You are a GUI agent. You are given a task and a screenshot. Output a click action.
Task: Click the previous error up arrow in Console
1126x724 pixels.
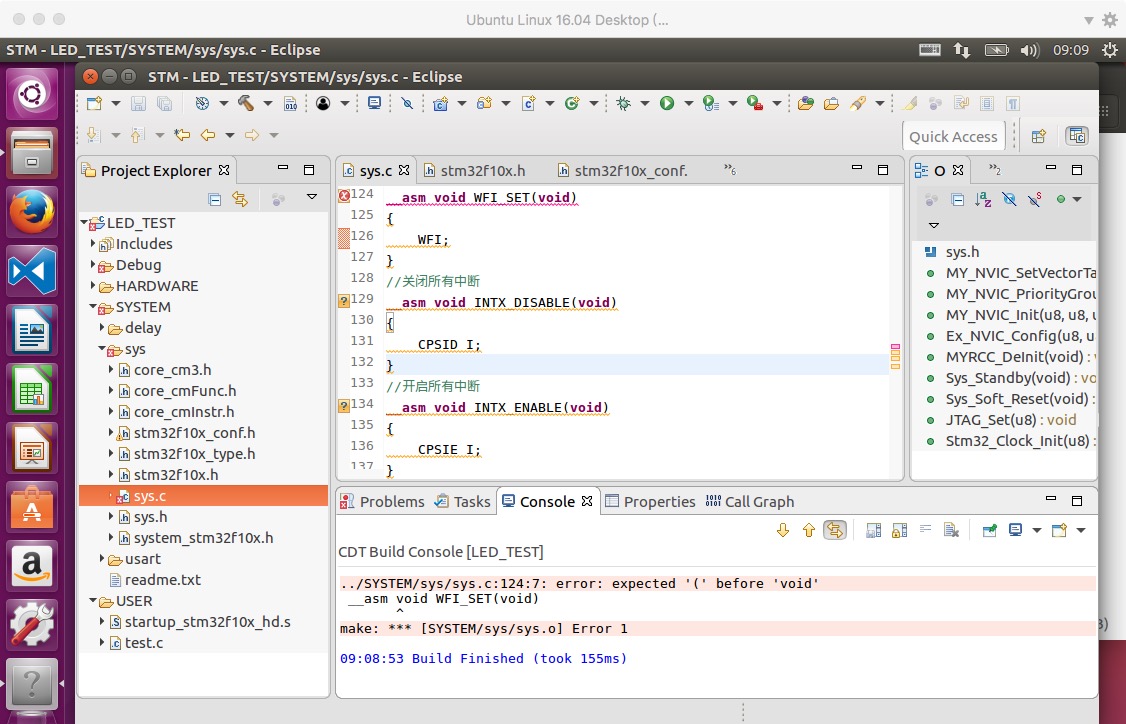pyautogui.click(x=809, y=530)
